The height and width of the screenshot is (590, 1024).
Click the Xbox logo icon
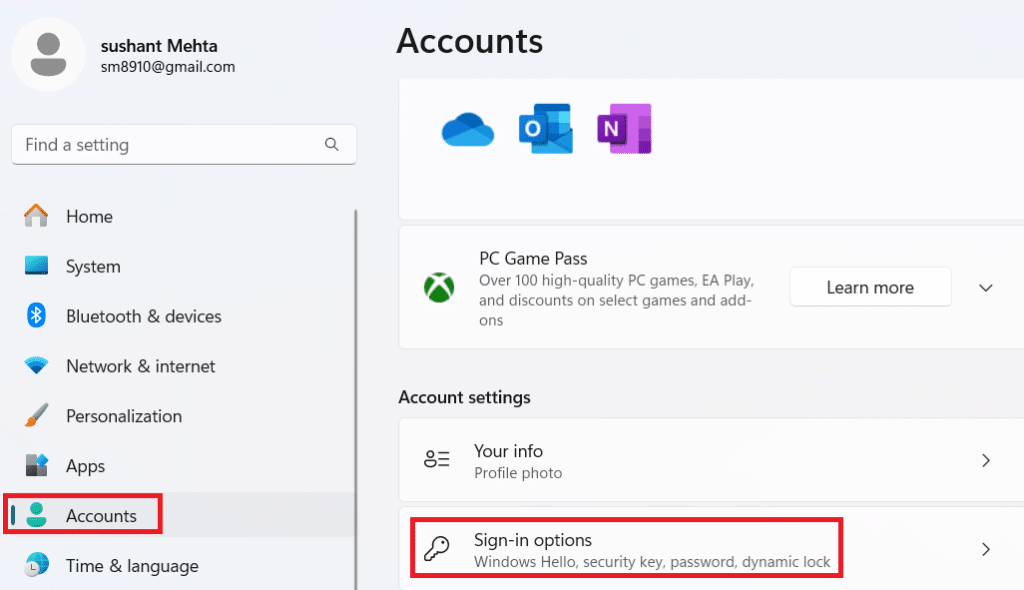[439, 287]
